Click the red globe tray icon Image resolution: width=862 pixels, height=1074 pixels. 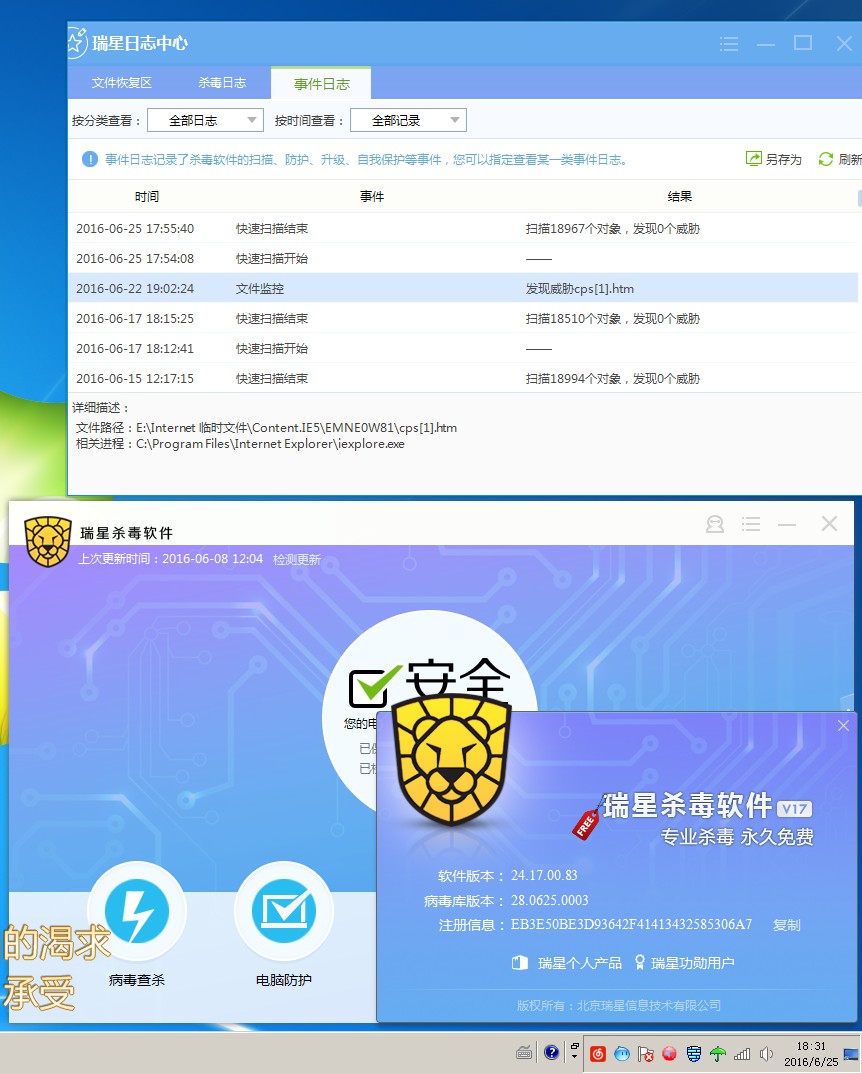tap(669, 1054)
